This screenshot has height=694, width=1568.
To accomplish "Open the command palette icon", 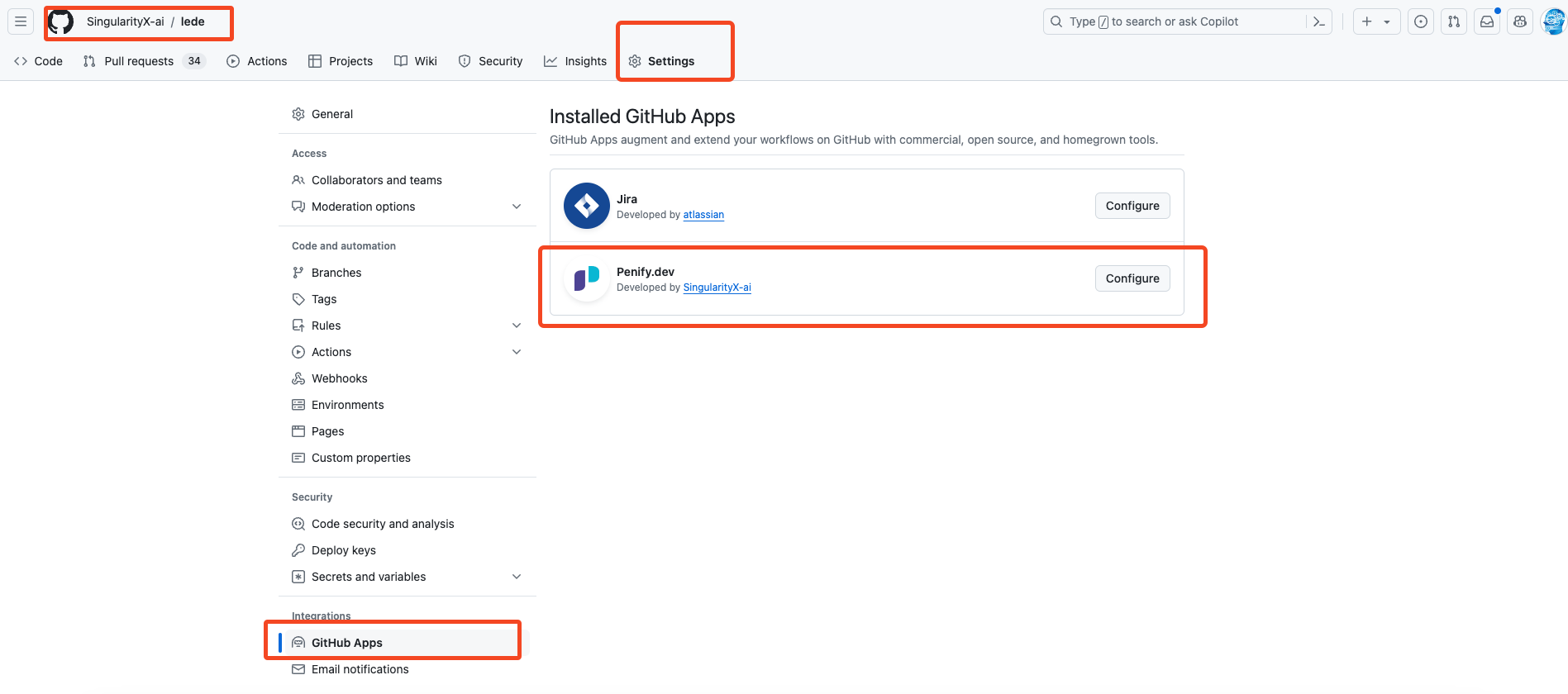I will click(1318, 21).
